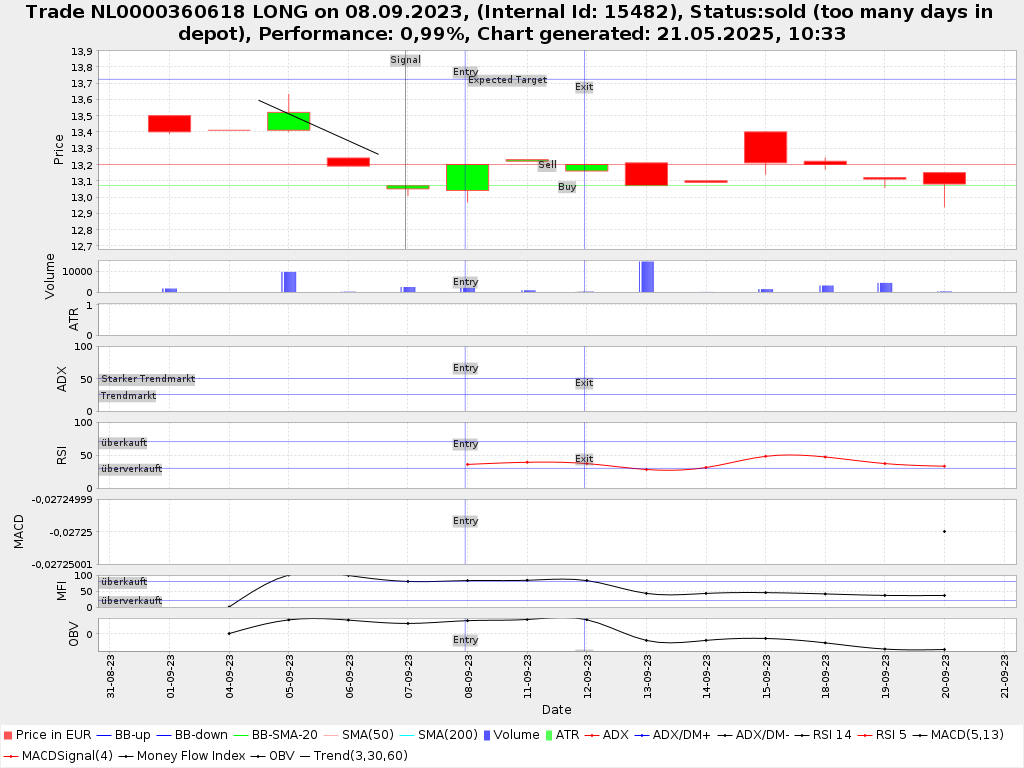Click the blue Volume legend square
The image size is (1024, 768).
(x=487, y=735)
